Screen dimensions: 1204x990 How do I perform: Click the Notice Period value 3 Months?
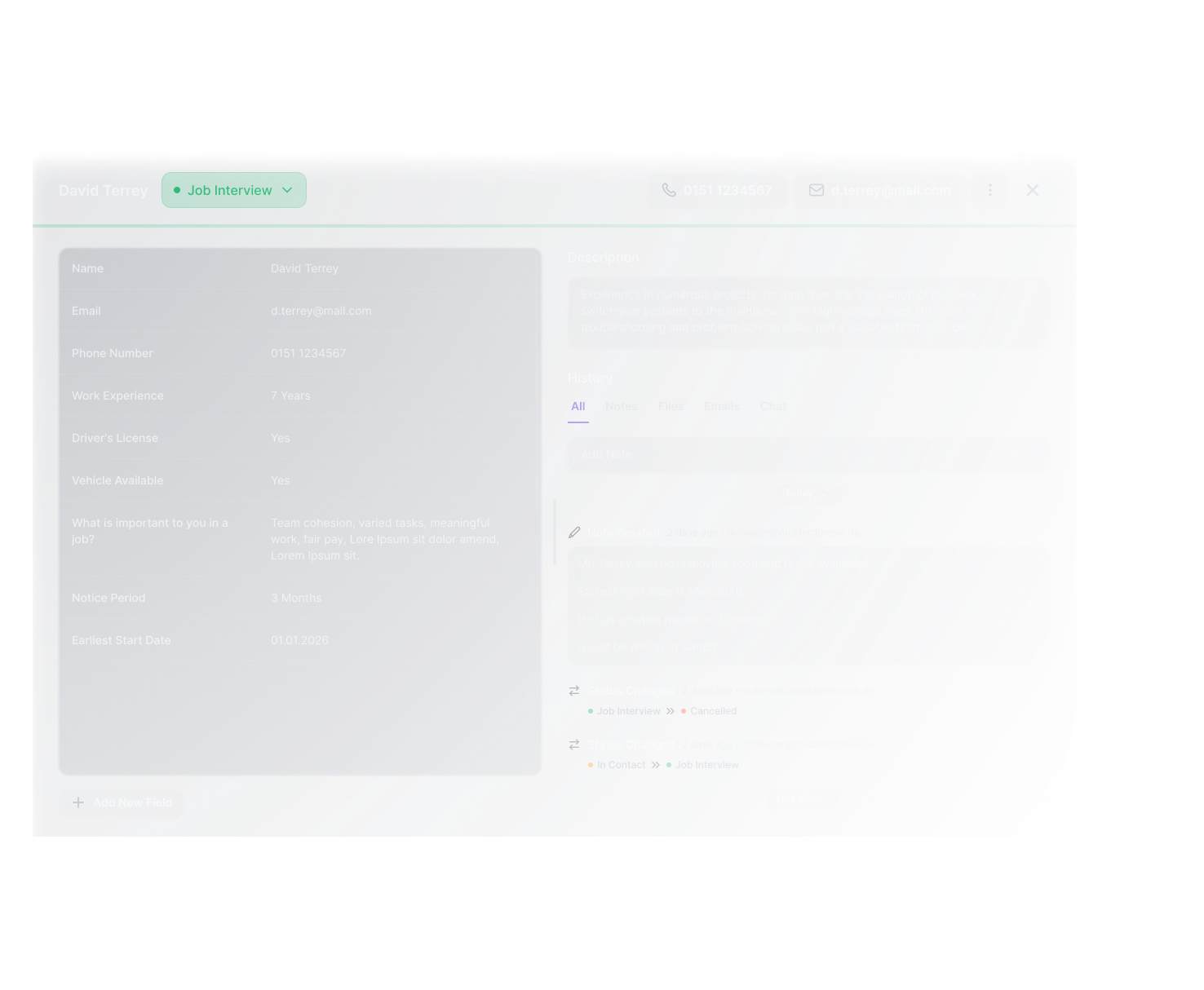[x=296, y=598]
